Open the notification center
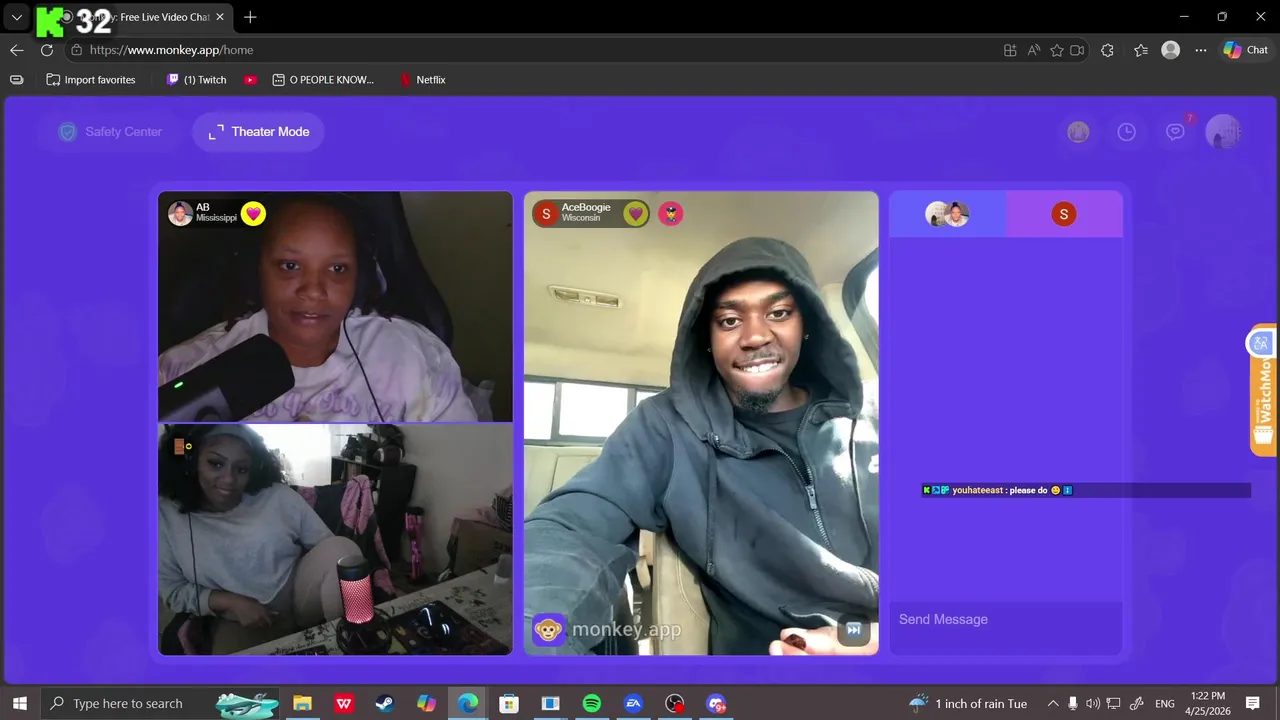The width and height of the screenshot is (1280, 720). [x=1253, y=704]
